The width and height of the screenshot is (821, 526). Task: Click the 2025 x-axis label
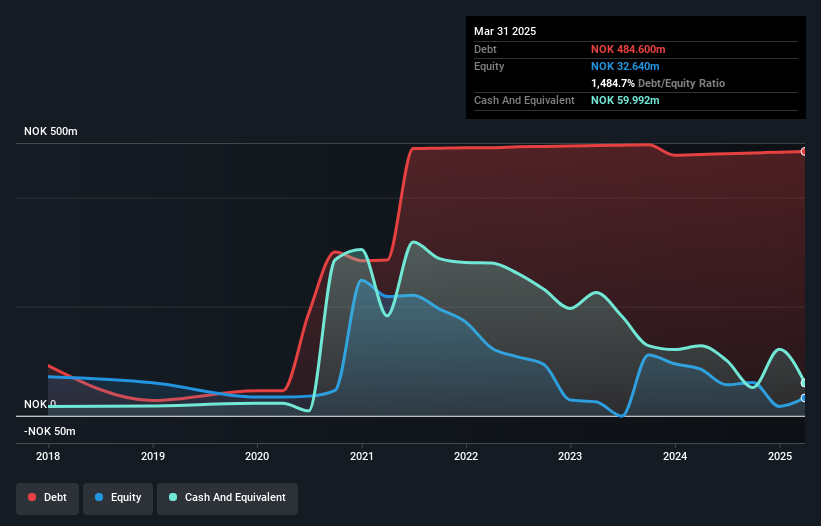780,456
